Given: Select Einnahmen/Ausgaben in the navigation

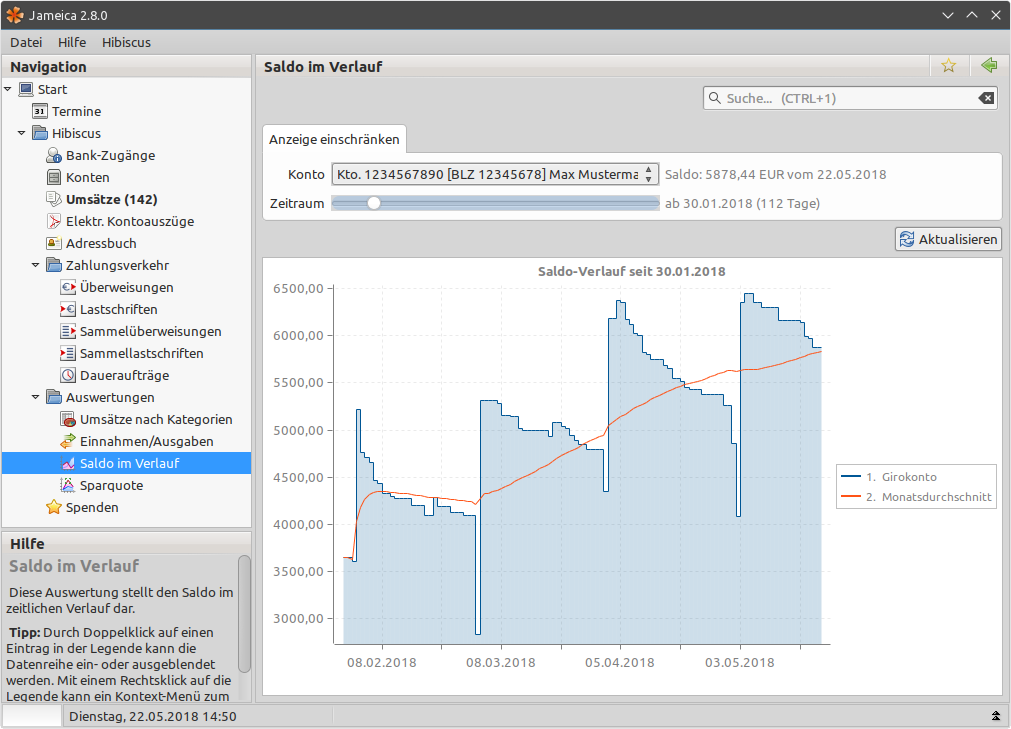Looking at the screenshot, I should tap(146, 442).
